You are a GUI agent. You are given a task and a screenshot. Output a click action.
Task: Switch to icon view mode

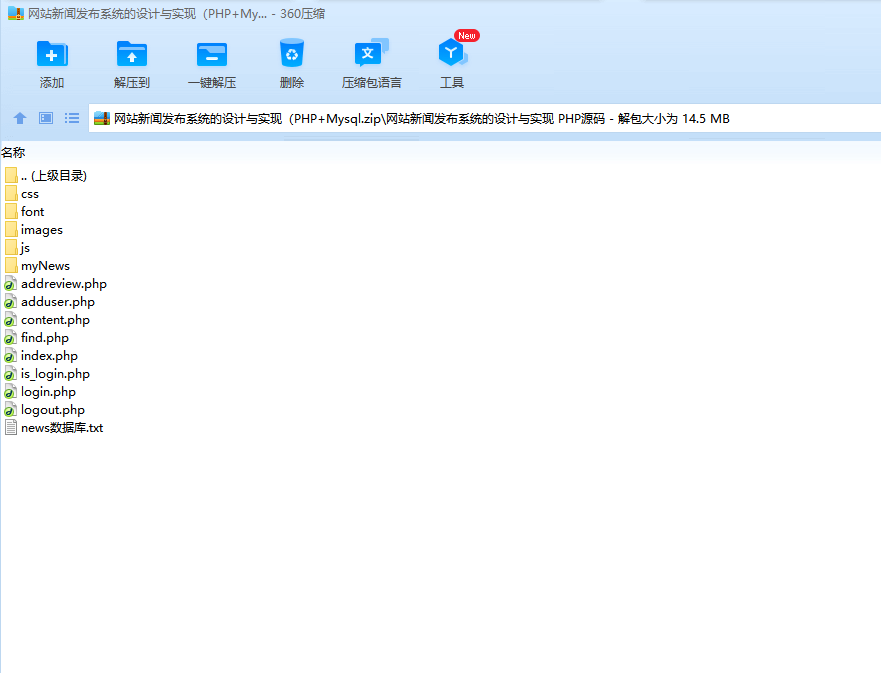(46, 118)
